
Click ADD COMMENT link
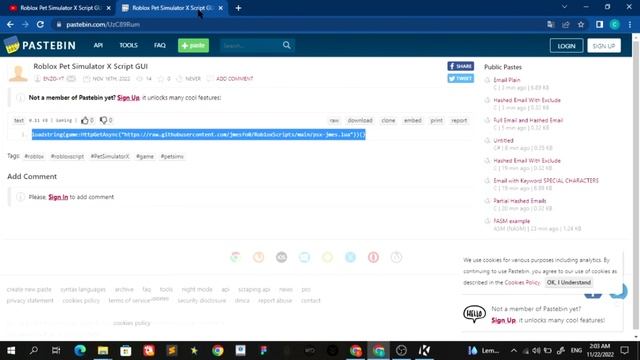(235, 78)
